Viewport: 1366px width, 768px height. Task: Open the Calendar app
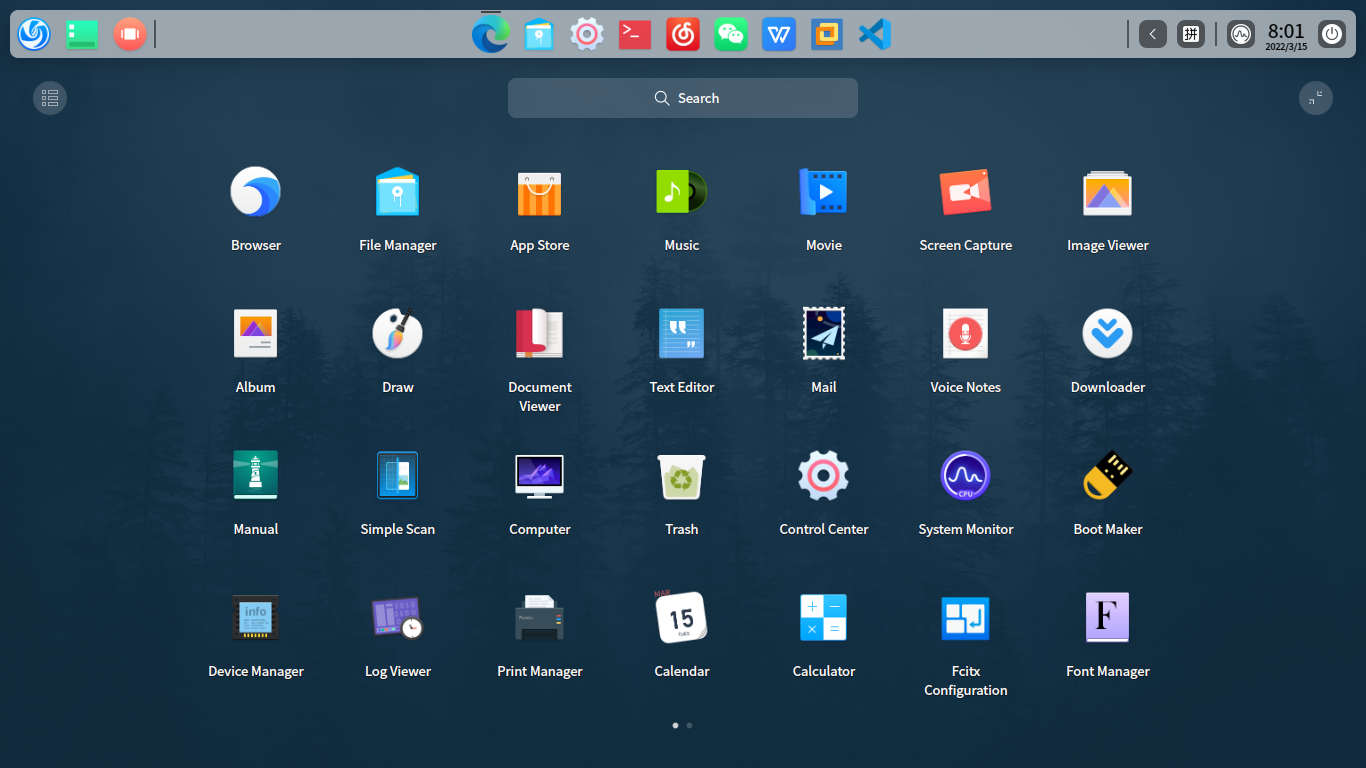pyautogui.click(x=682, y=618)
